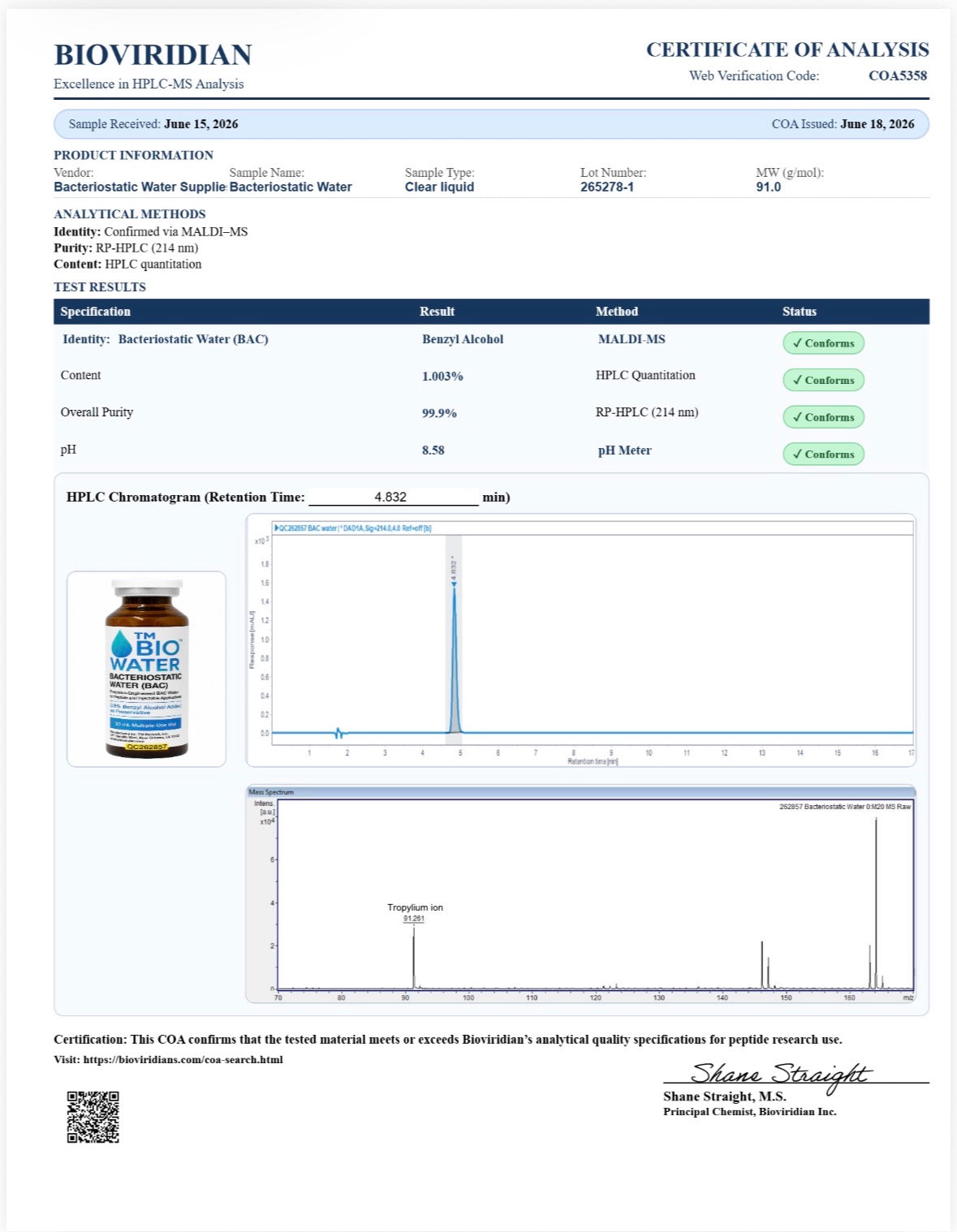Click the Specification column header
This screenshot has width=957, height=1232.
[95, 312]
